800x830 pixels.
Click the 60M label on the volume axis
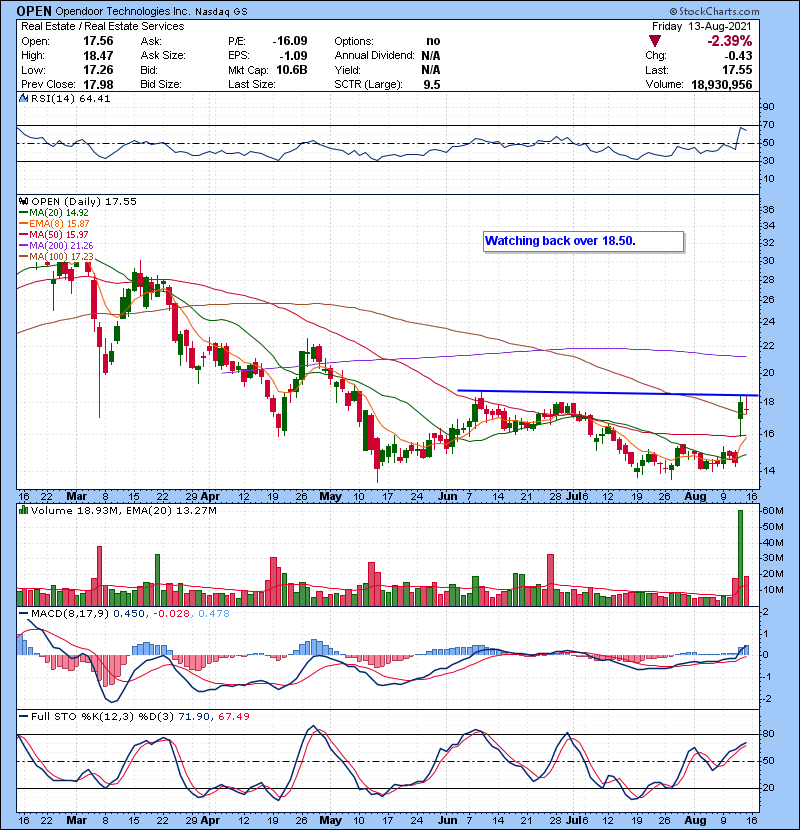point(772,511)
